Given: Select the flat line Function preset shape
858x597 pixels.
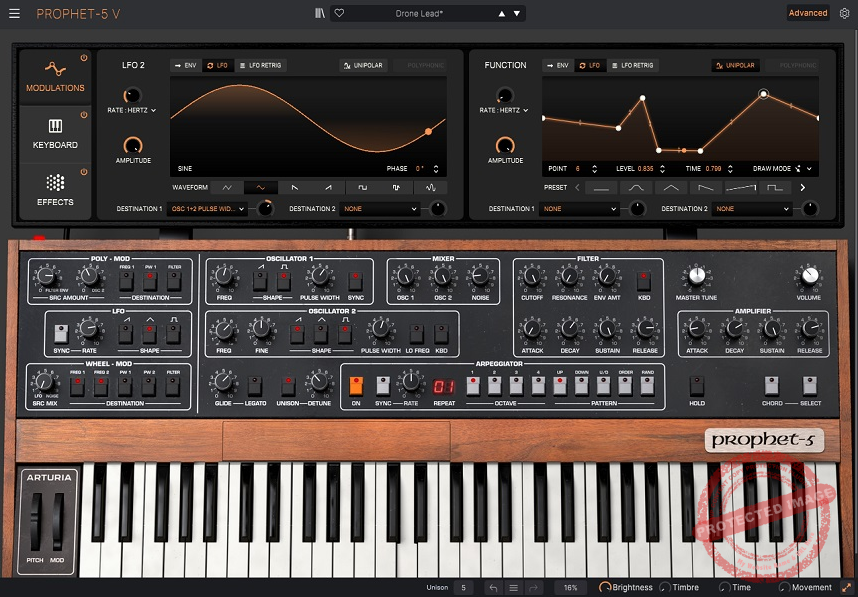Looking at the screenshot, I should [x=601, y=188].
